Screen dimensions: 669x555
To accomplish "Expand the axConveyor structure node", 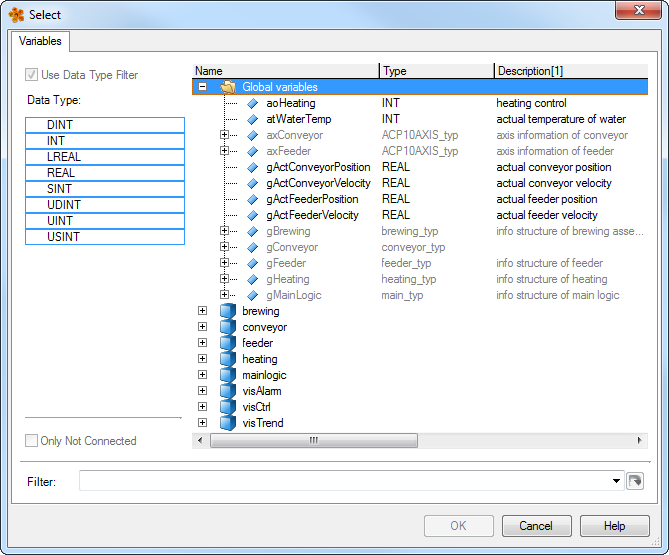I will [225, 135].
